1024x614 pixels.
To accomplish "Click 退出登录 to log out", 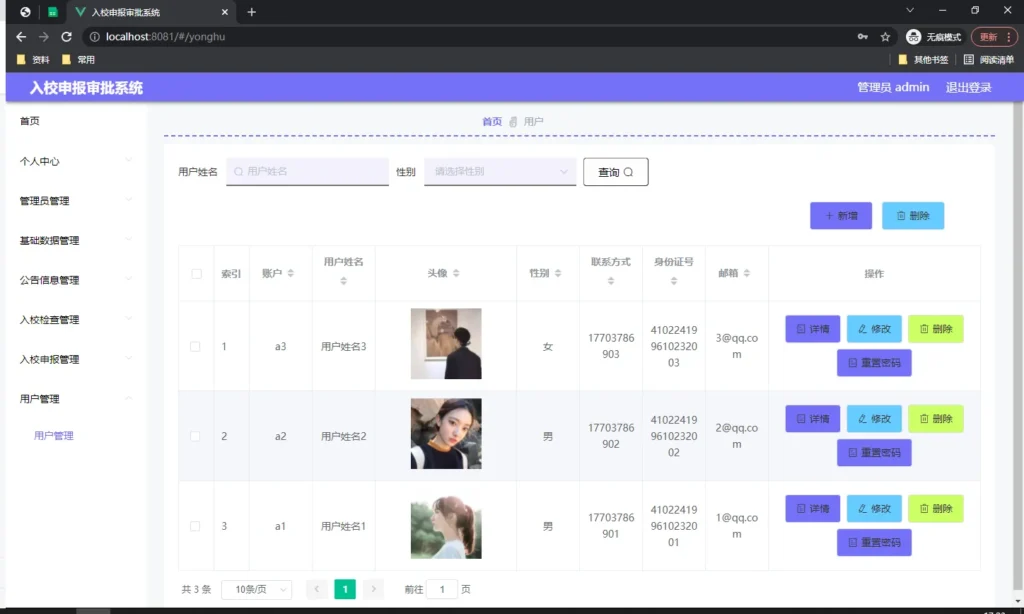I will tap(969, 87).
